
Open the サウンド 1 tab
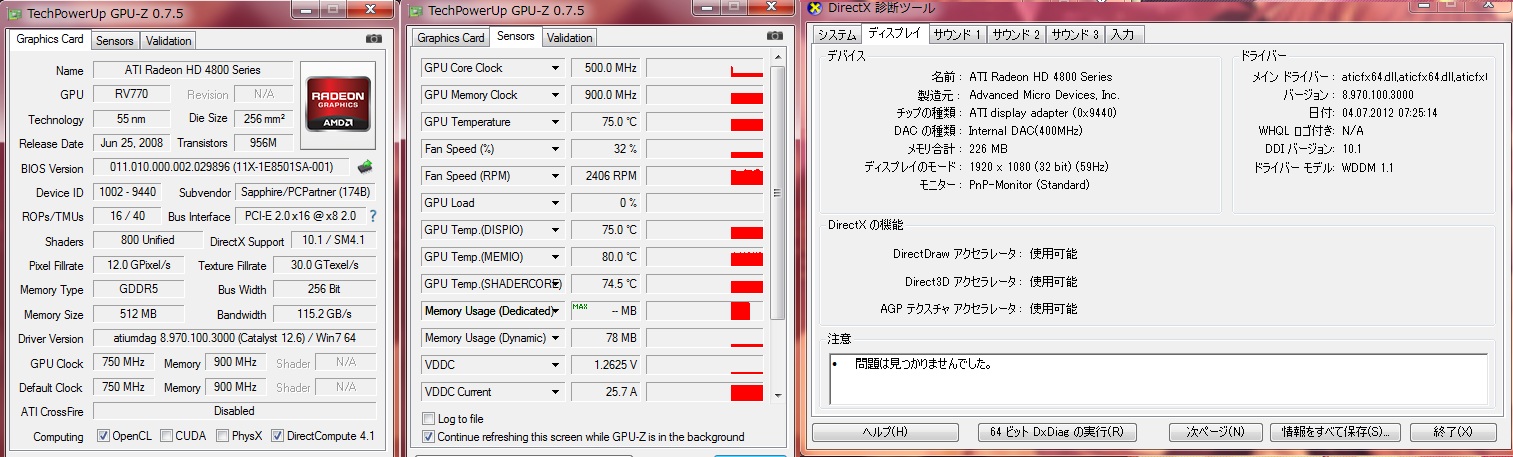pyautogui.click(x=957, y=34)
